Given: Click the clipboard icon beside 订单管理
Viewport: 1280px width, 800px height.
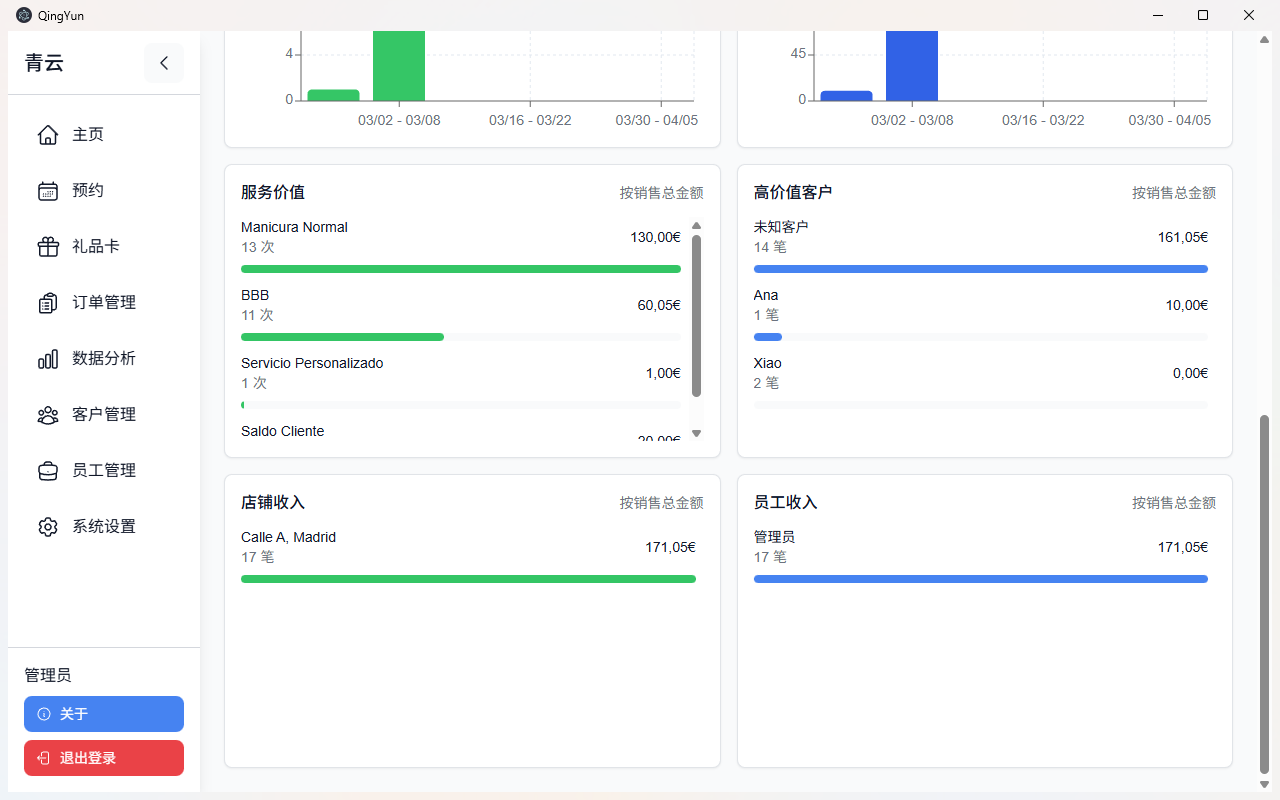Looking at the screenshot, I should pyautogui.click(x=48, y=303).
